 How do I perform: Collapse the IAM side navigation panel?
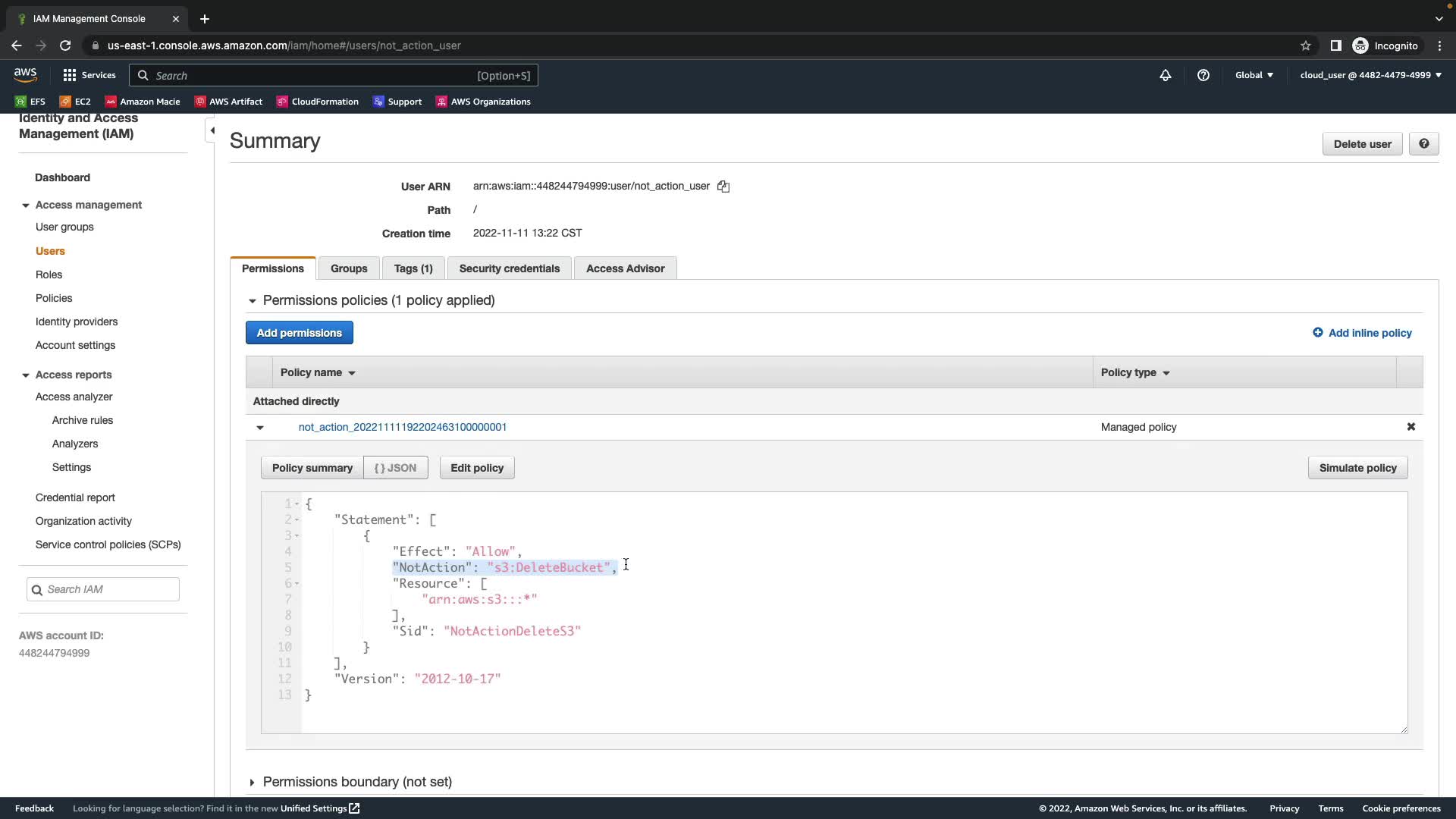click(212, 130)
